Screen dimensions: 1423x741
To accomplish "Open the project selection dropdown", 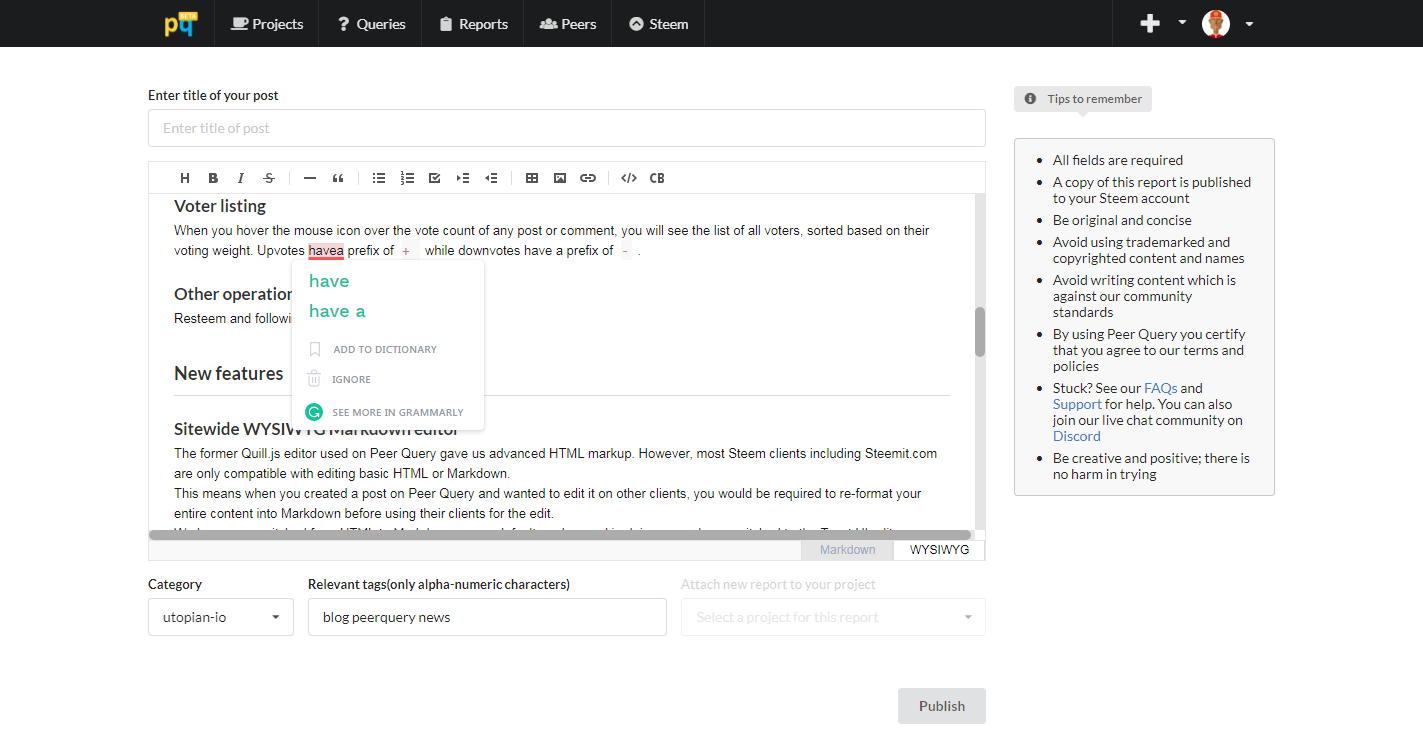I will (833, 617).
